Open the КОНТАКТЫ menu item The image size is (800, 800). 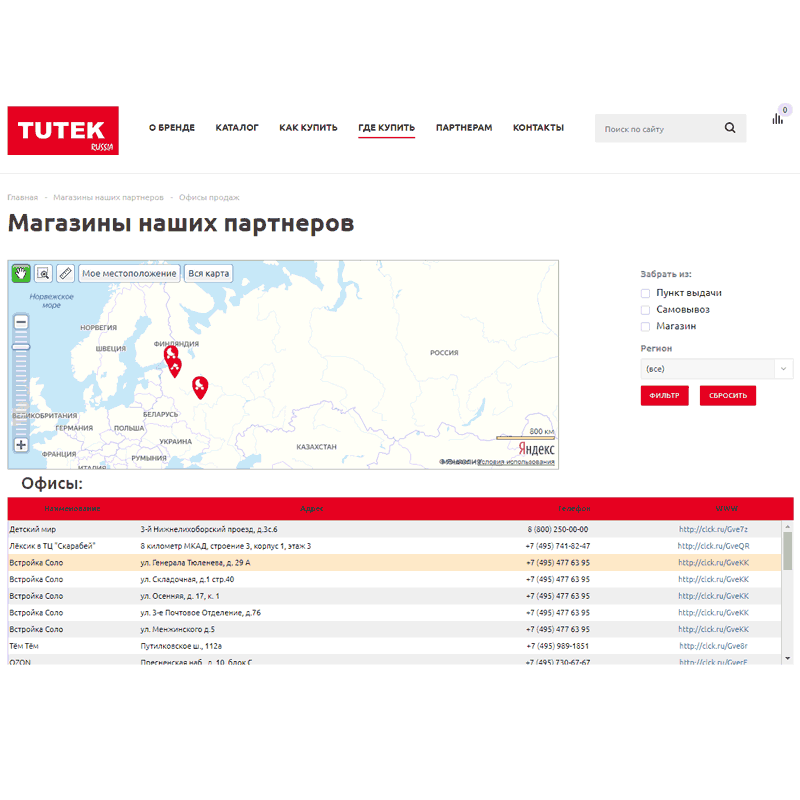(x=538, y=128)
